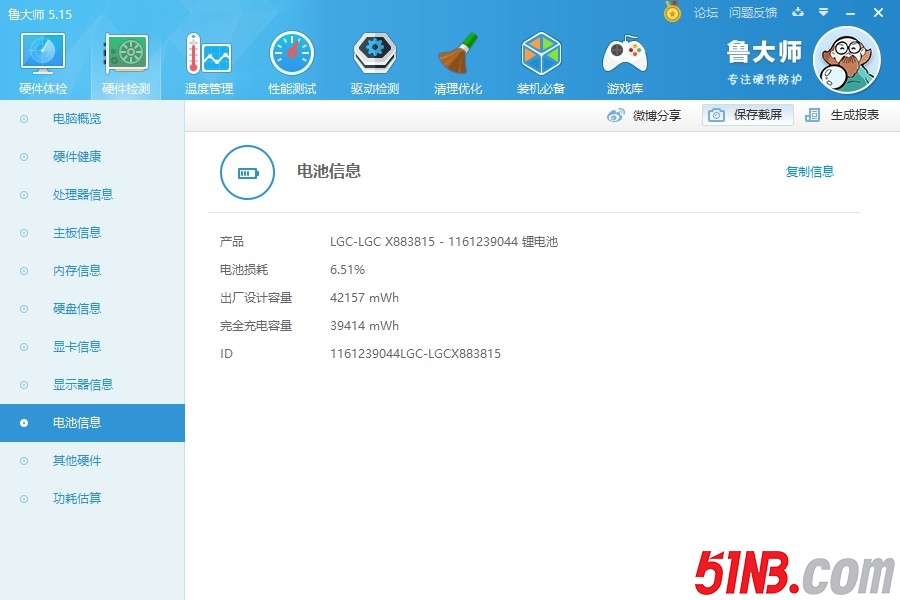Generate report with 生成报表
This screenshot has width=900, height=600.
(x=843, y=115)
